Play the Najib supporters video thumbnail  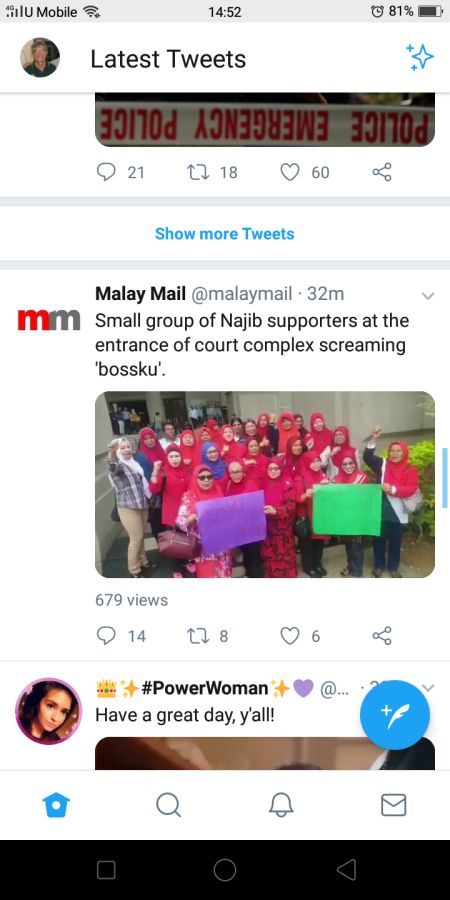pos(265,484)
